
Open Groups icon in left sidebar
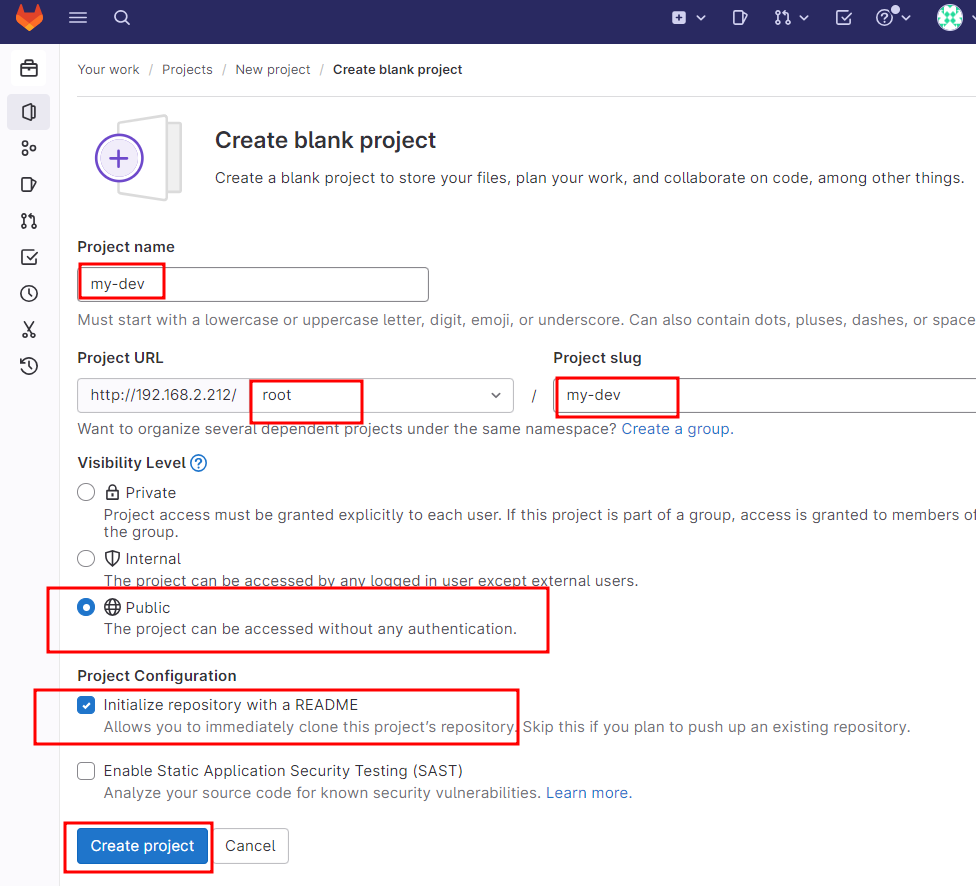pyautogui.click(x=29, y=148)
